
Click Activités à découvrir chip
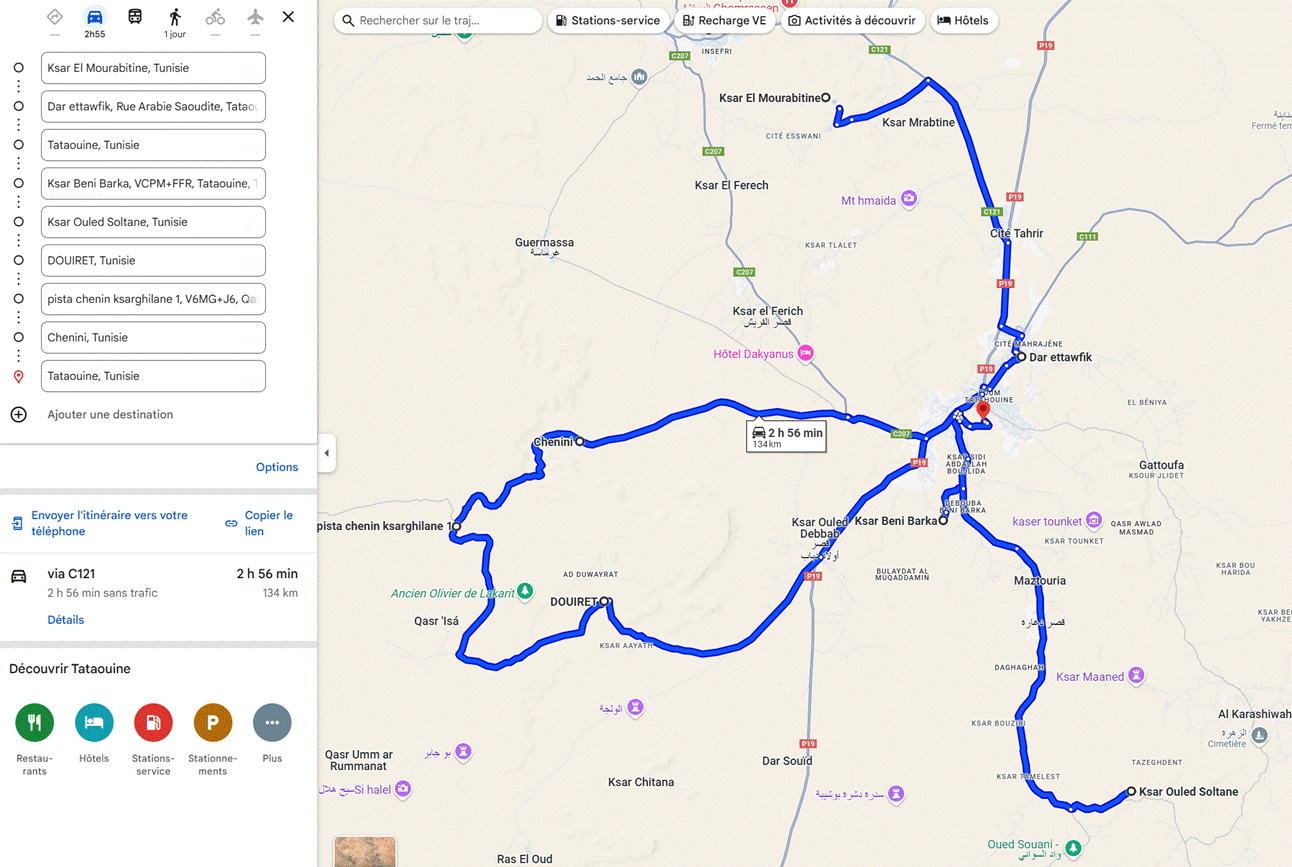852,20
